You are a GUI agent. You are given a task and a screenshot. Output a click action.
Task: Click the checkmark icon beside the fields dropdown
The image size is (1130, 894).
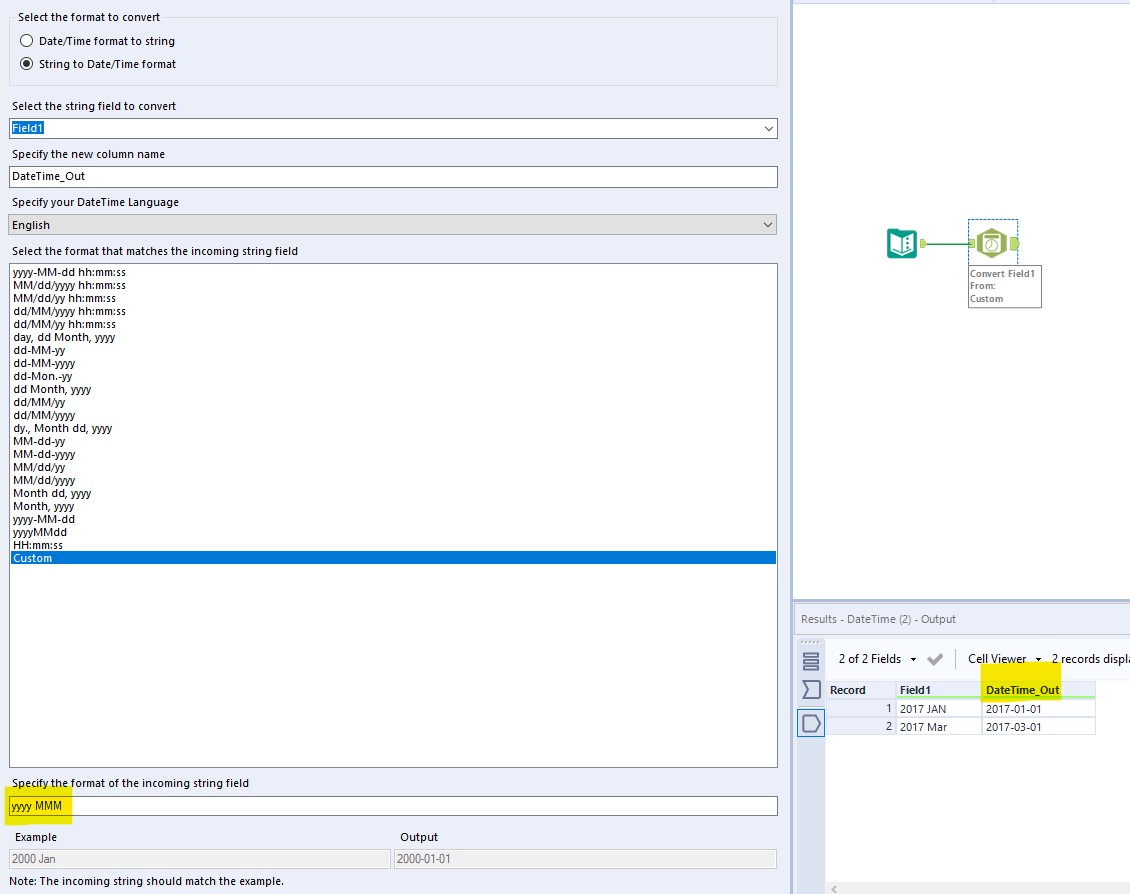tap(935, 659)
